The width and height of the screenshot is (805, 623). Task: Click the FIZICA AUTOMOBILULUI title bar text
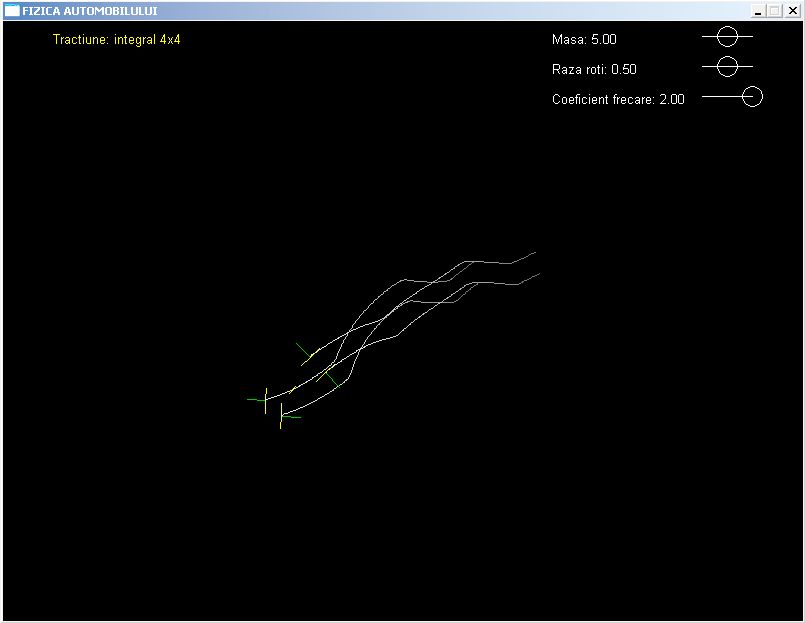click(90, 11)
